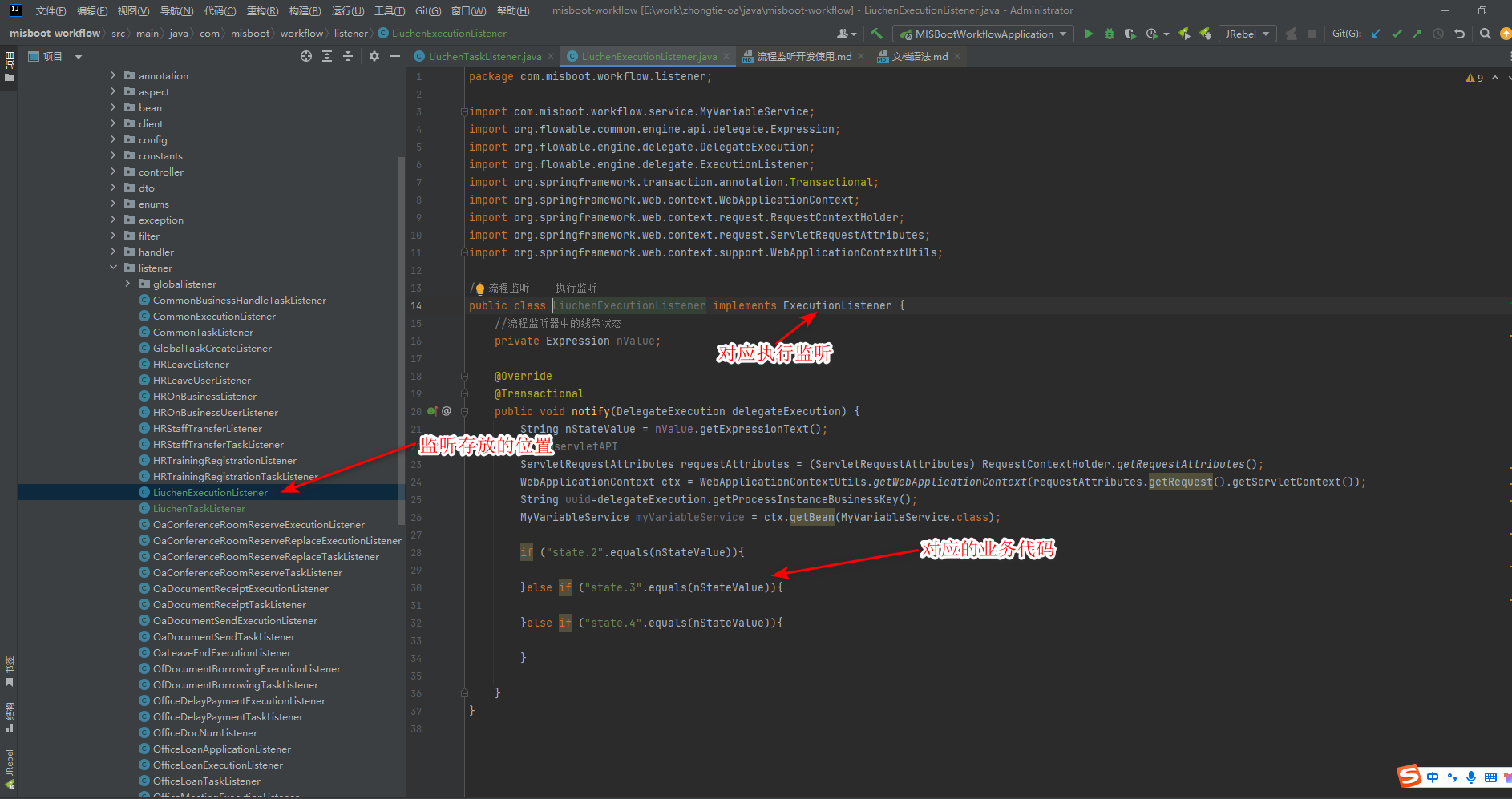Screen dimensions: 1512x799
Task: Click listener breadcrumb in navigation bar
Action: click(x=351, y=34)
